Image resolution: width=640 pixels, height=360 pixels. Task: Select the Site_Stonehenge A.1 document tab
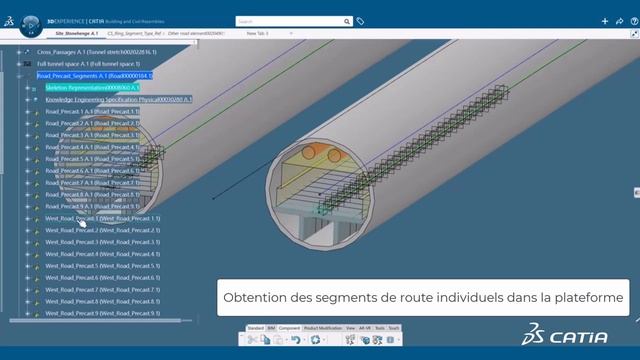click(x=77, y=33)
